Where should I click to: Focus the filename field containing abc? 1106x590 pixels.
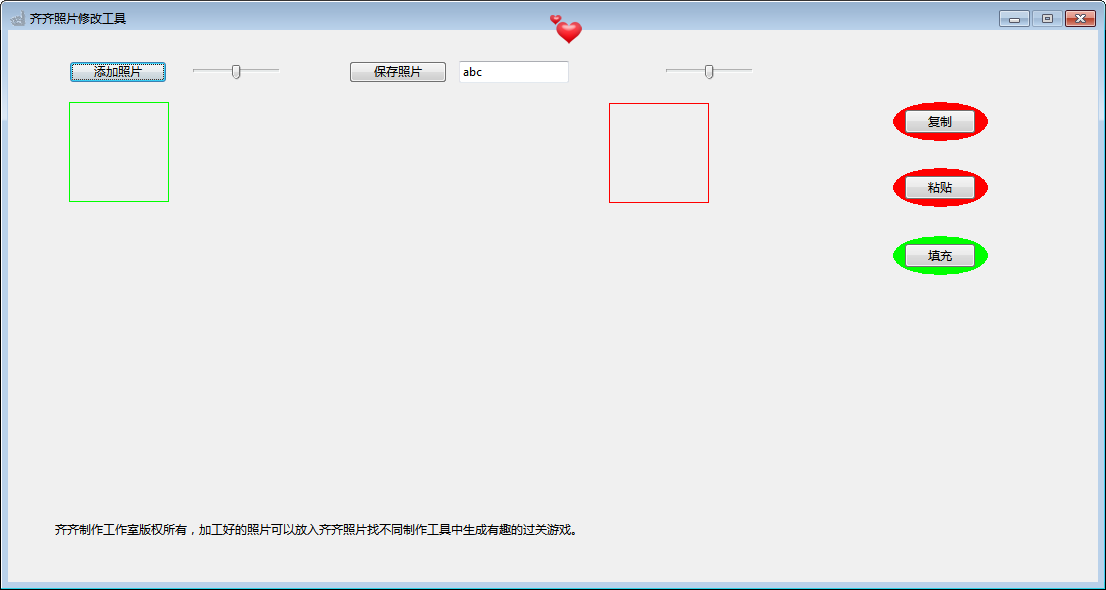(x=514, y=72)
